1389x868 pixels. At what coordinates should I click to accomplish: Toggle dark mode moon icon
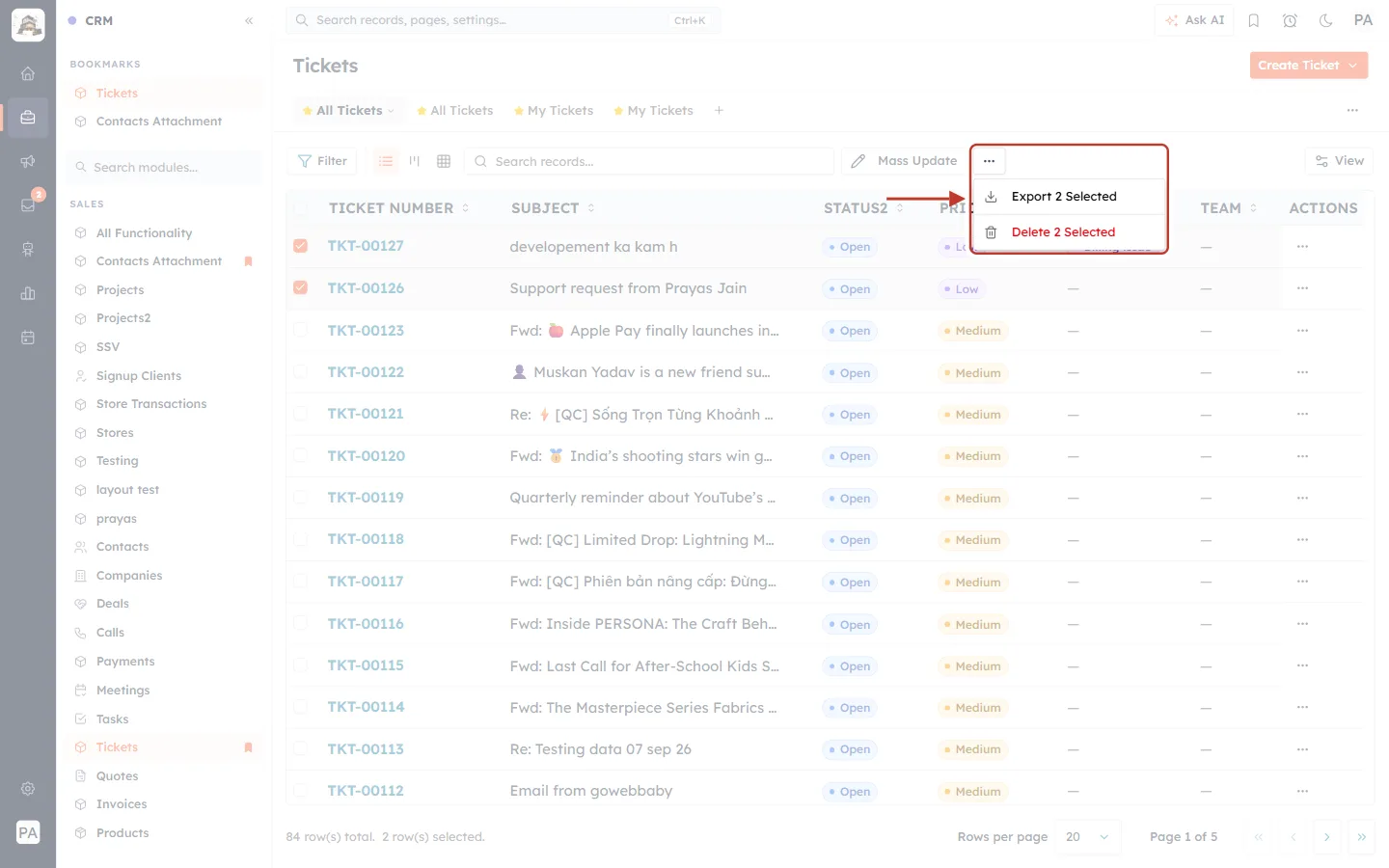point(1326,20)
